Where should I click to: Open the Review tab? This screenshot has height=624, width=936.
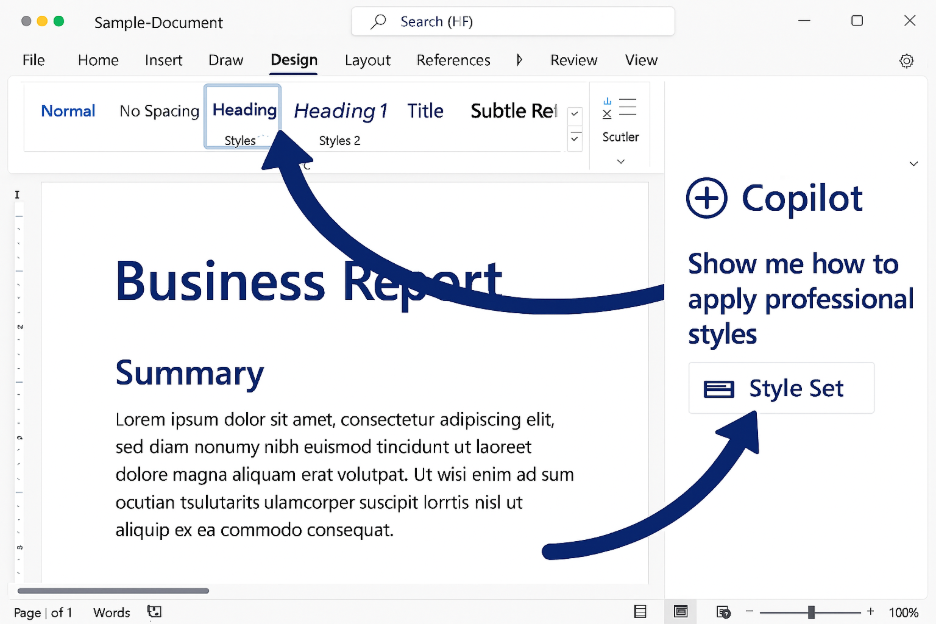[574, 60]
